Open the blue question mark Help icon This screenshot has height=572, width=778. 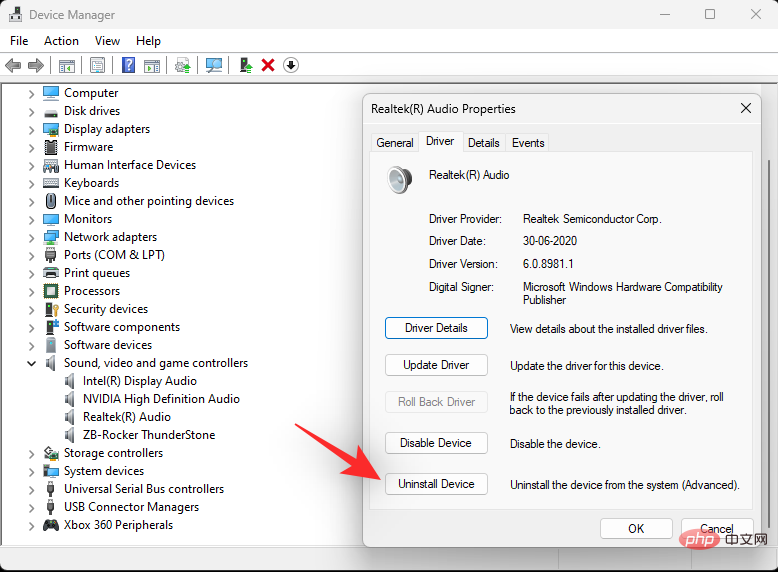128,65
